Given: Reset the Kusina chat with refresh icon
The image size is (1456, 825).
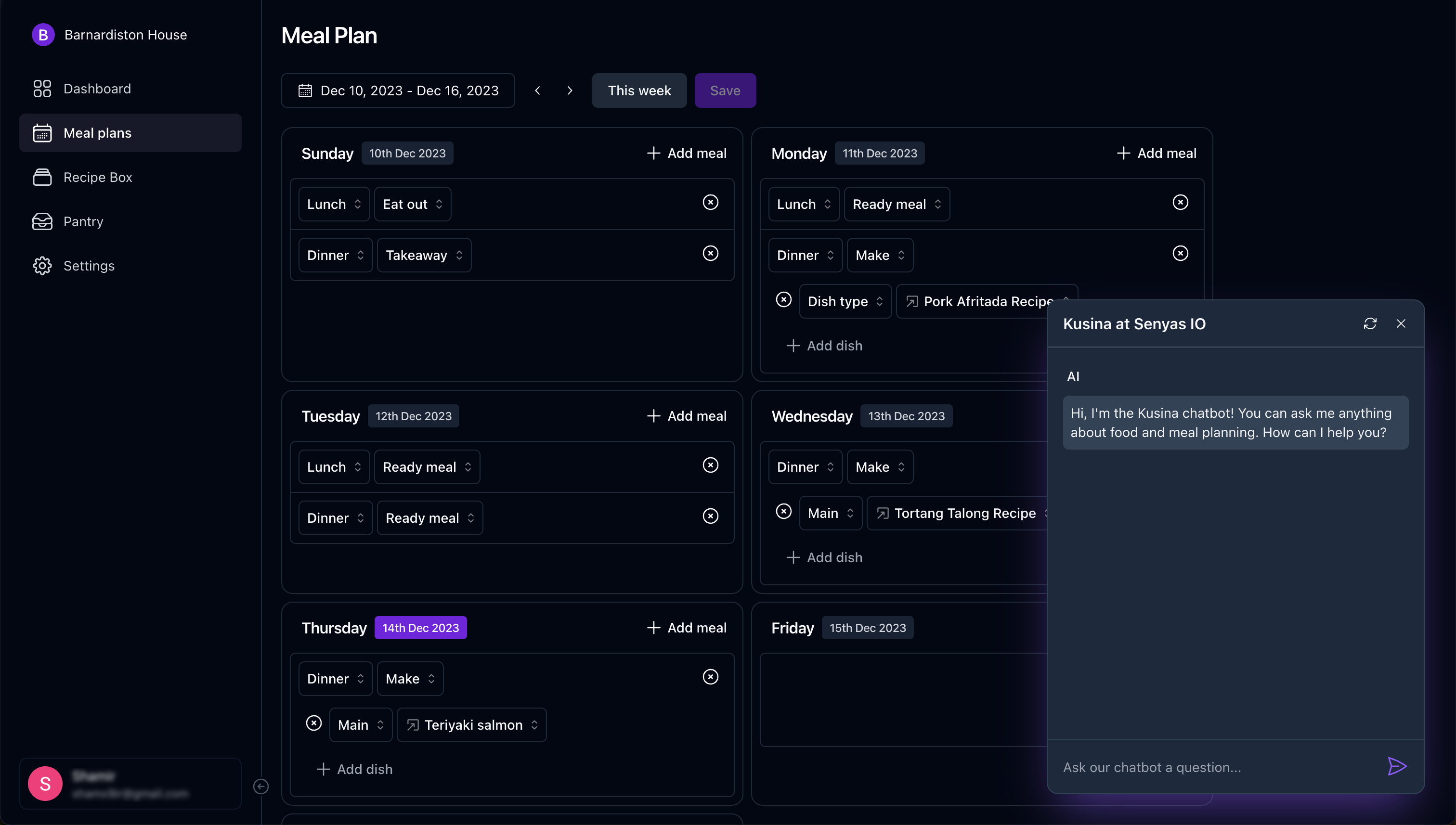Looking at the screenshot, I should [x=1370, y=323].
